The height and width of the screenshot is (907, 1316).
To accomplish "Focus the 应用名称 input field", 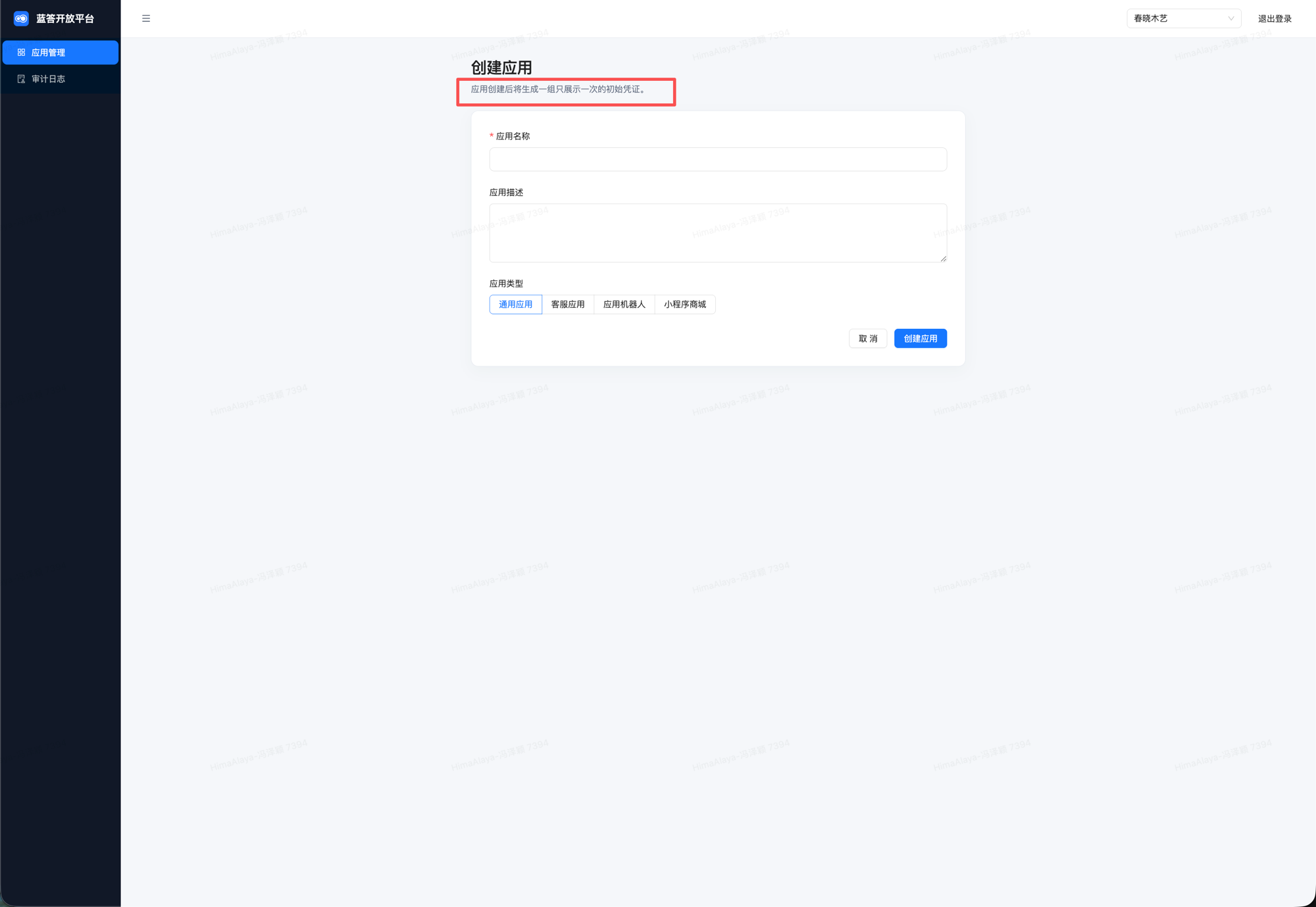I will pyautogui.click(x=718, y=159).
